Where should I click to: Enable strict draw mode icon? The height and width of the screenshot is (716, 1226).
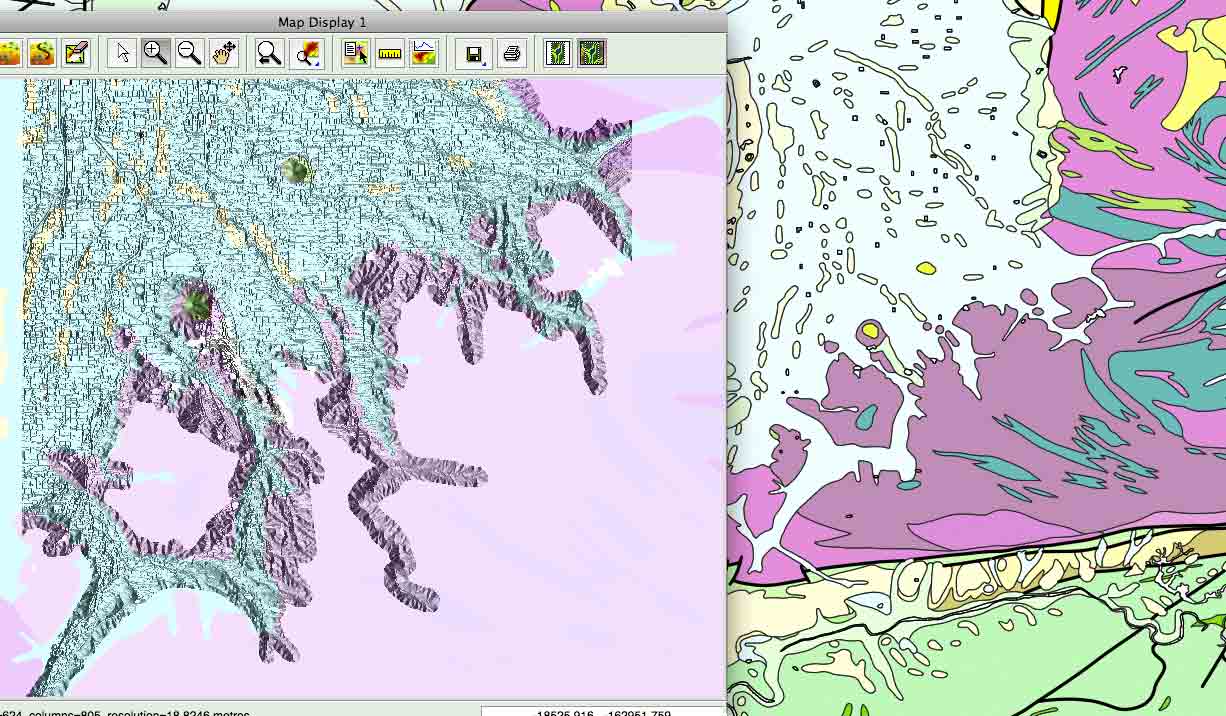click(x=558, y=52)
